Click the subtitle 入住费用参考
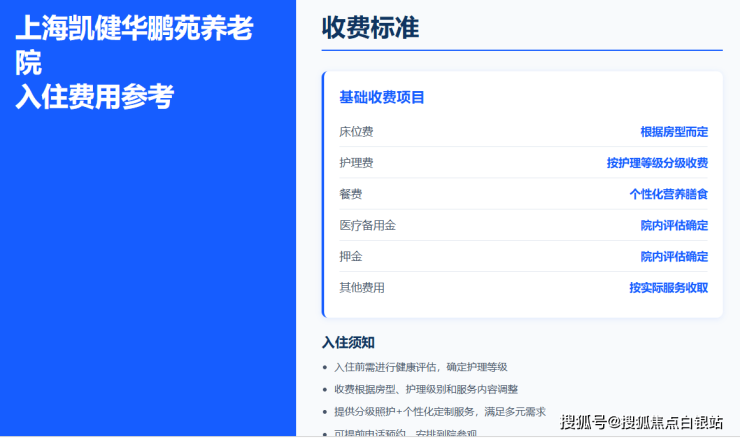Image resolution: width=740 pixels, height=438 pixels. point(94,96)
